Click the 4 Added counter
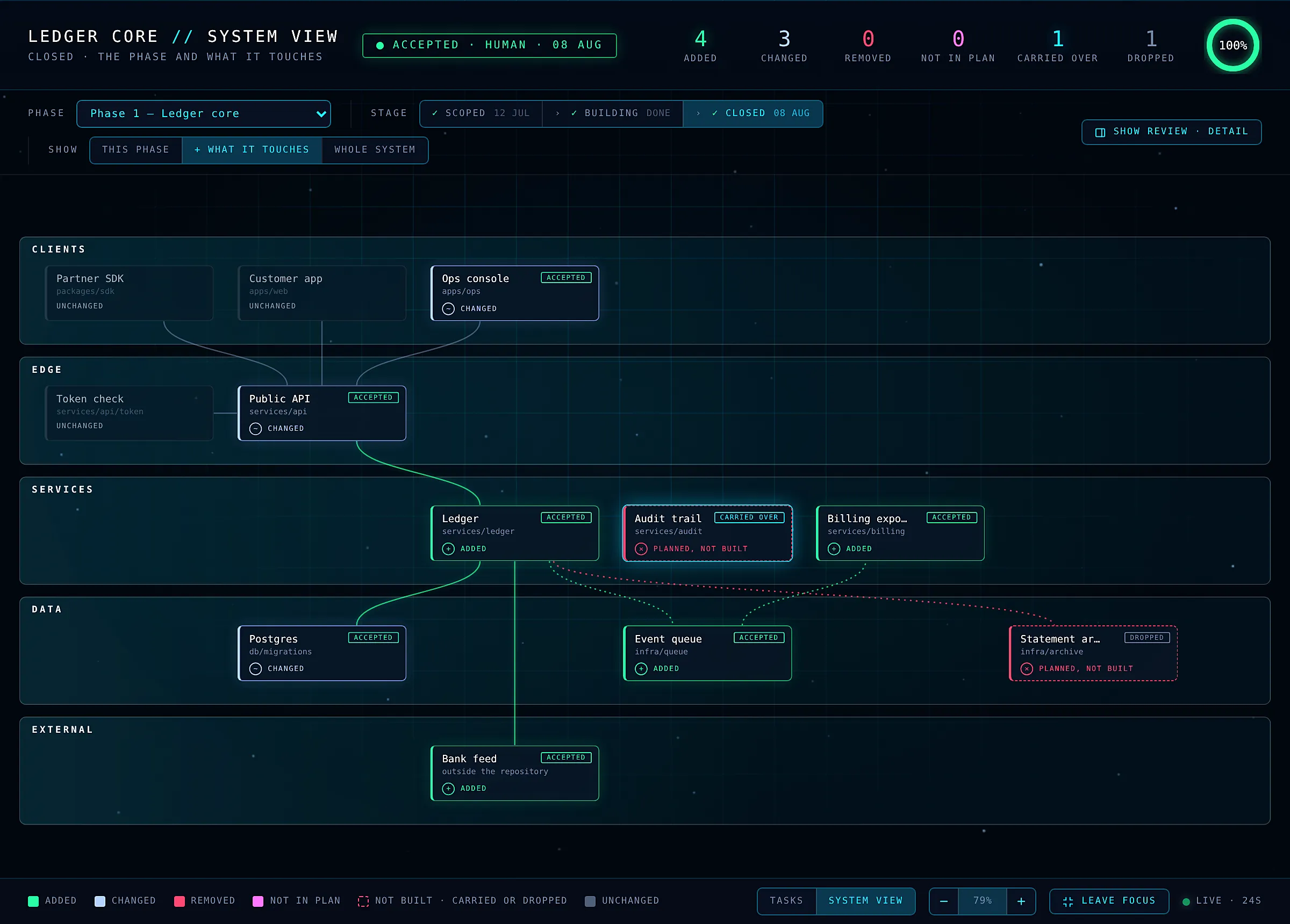Screen dimensions: 1290x924 [x=700, y=46]
